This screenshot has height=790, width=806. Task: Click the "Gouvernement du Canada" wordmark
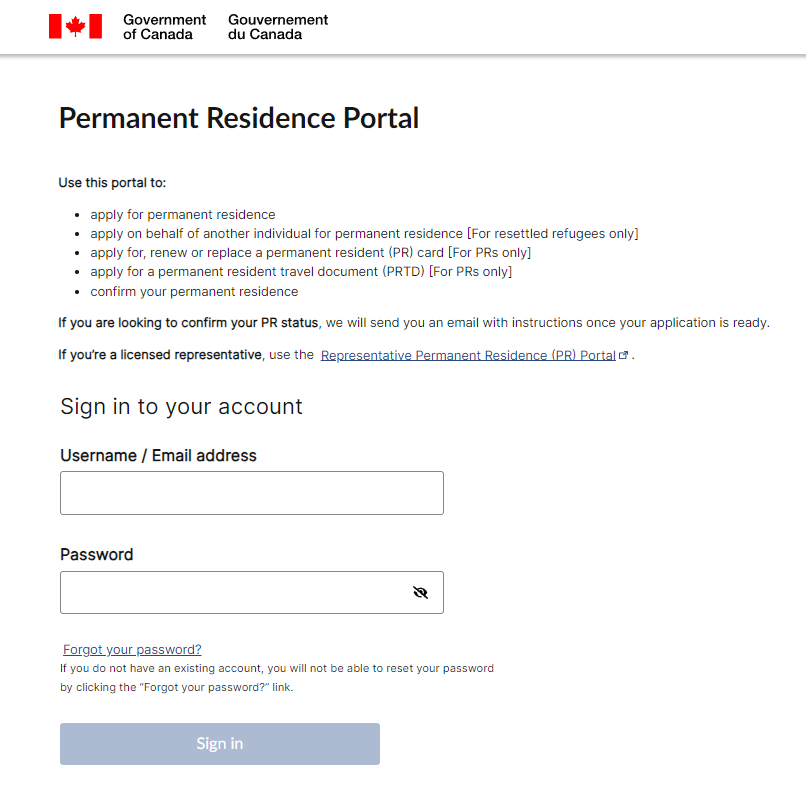[278, 27]
